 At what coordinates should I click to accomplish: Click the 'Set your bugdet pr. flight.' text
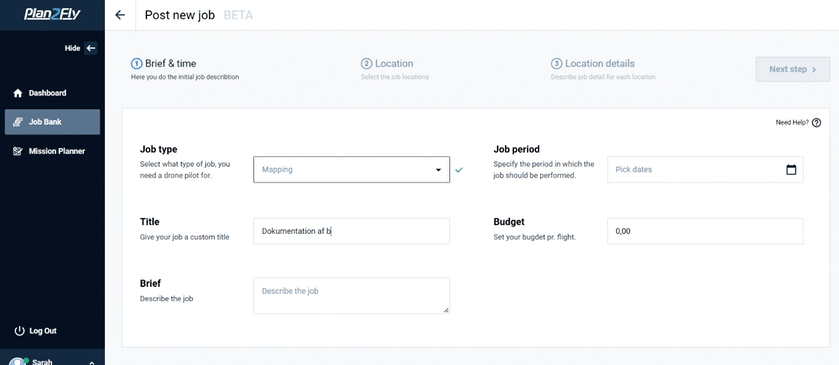[x=535, y=237]
